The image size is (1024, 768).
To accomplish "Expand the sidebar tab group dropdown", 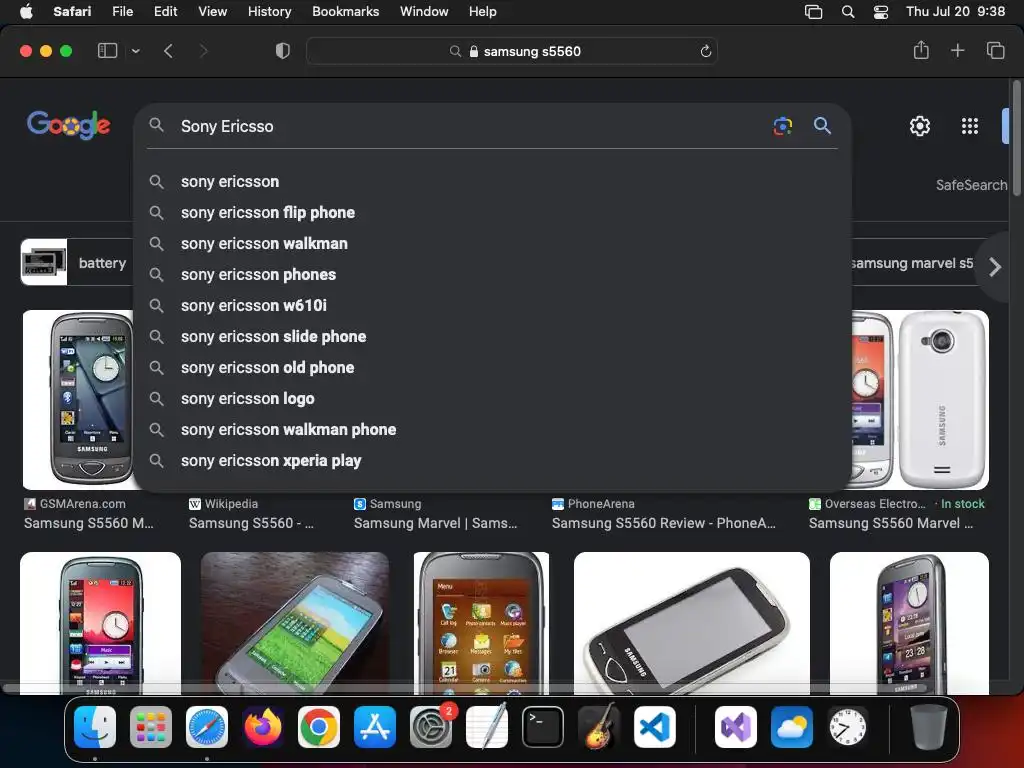I will click(x=136, y=51).
